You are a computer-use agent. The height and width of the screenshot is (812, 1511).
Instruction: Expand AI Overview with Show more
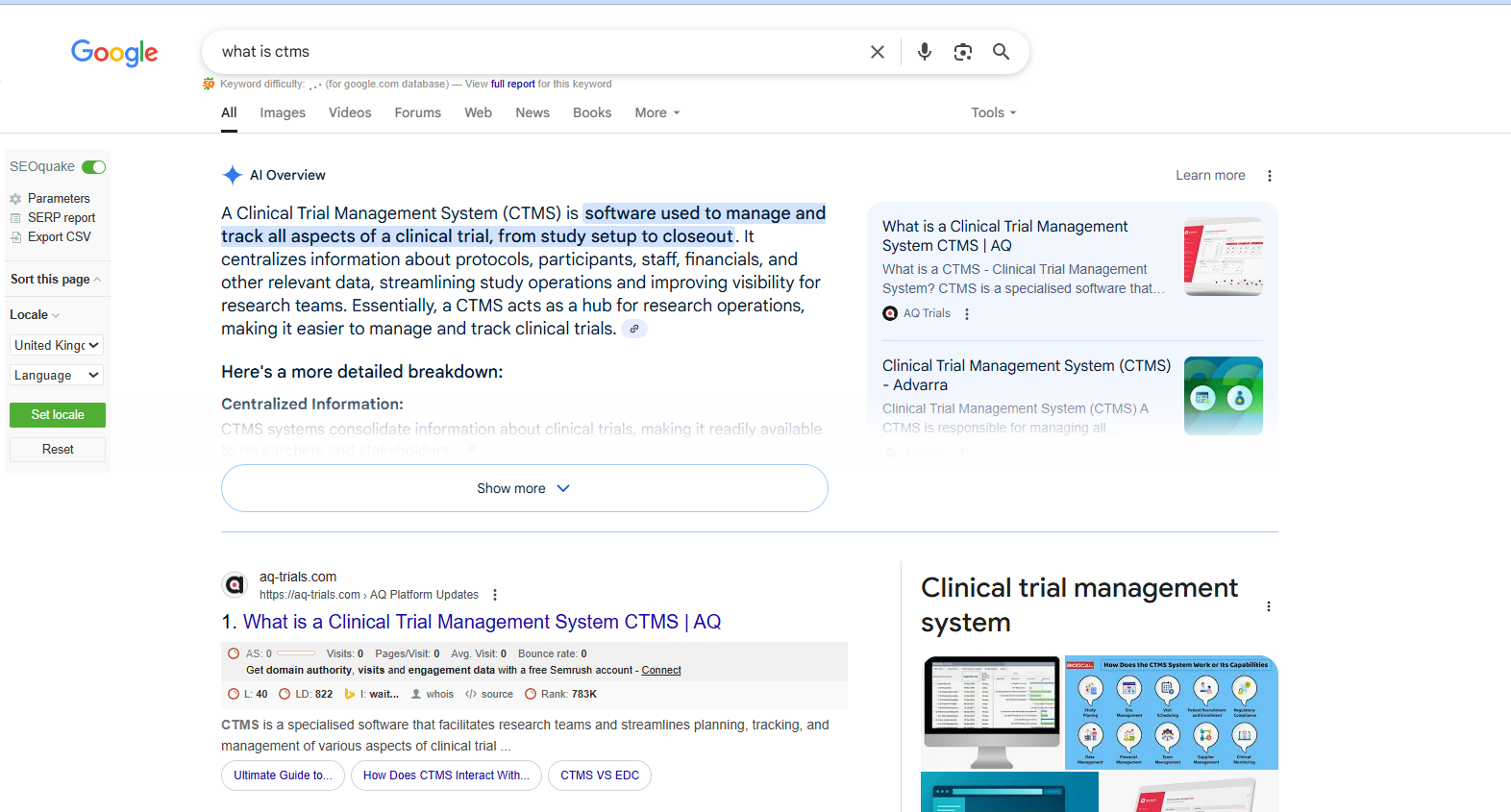(525, 489)
